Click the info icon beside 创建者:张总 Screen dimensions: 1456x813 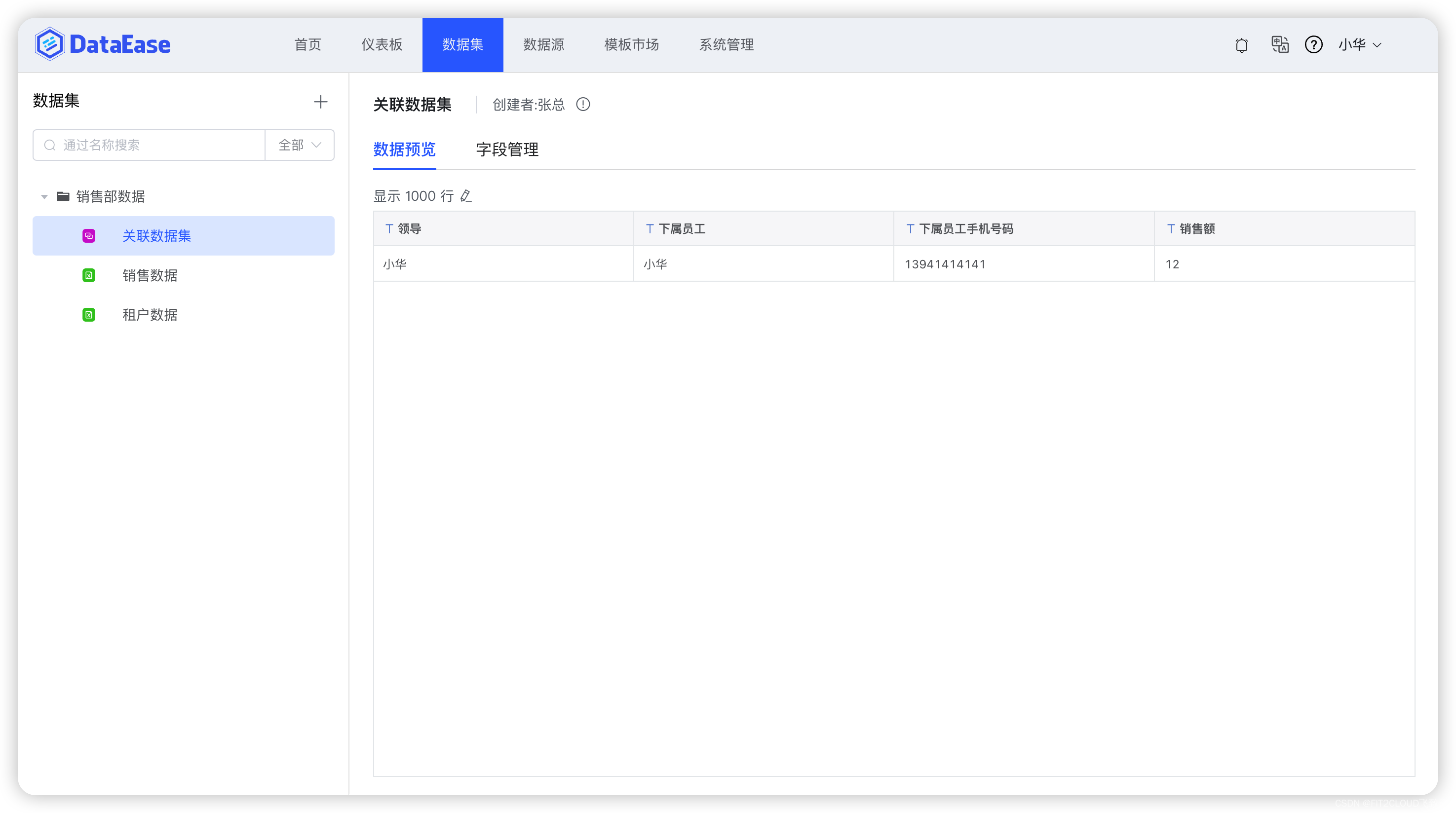583,105
